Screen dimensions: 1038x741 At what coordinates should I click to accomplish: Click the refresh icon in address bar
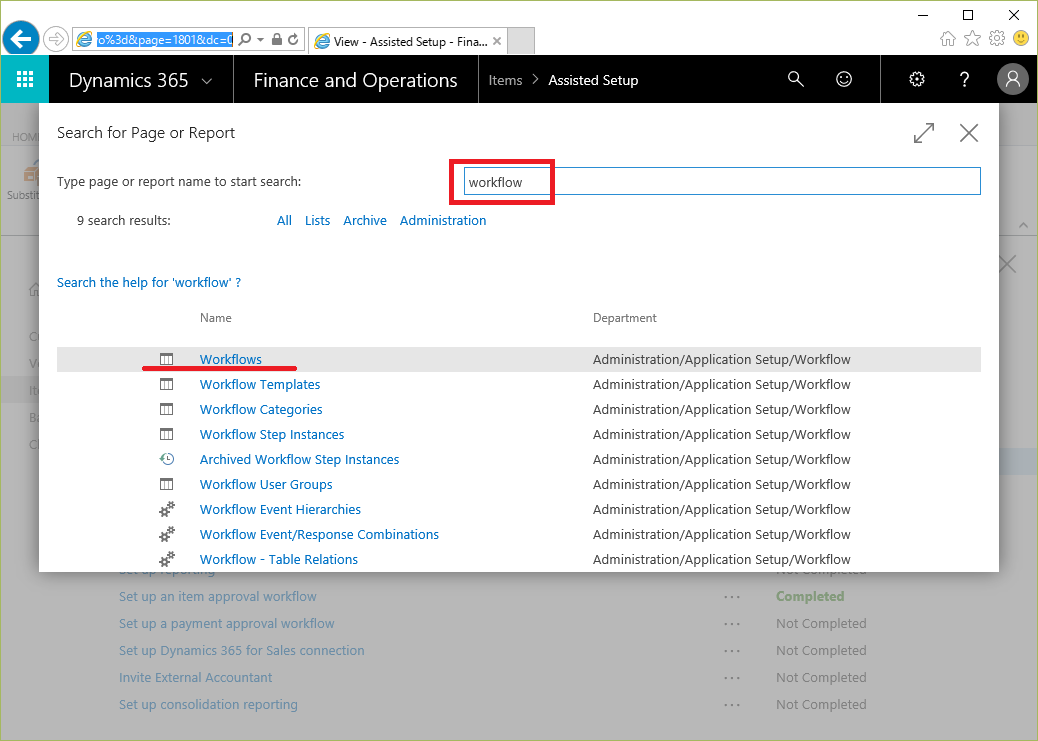pyautogui.click(x=293, y=40)
